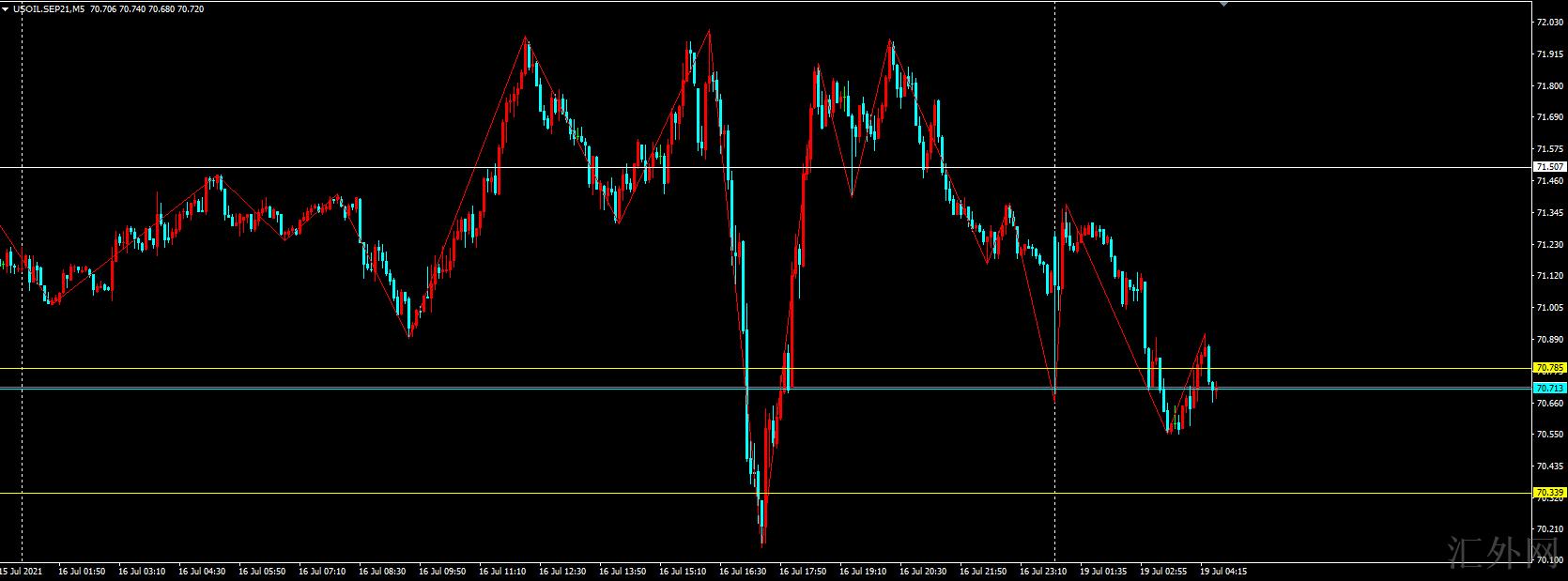Click the 19 Jul 04:15 time label
Viewport: 1568px width, 581px height.
[1223, 571]
